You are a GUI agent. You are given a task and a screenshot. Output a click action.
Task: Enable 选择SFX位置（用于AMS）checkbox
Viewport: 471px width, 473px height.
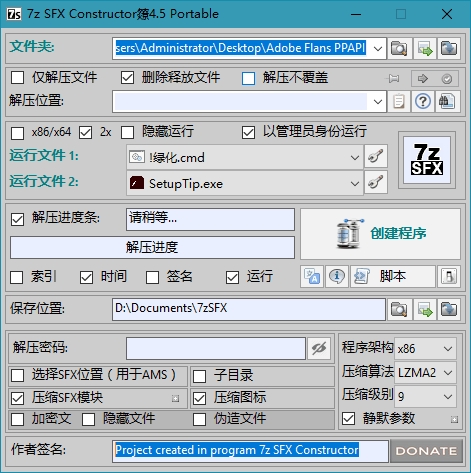[17, 376]
